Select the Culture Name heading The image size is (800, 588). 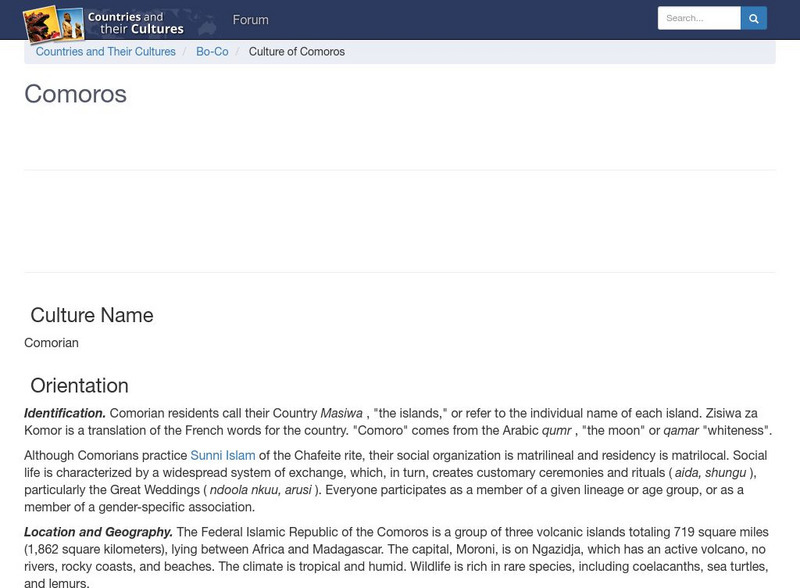[x=92, y=316]
